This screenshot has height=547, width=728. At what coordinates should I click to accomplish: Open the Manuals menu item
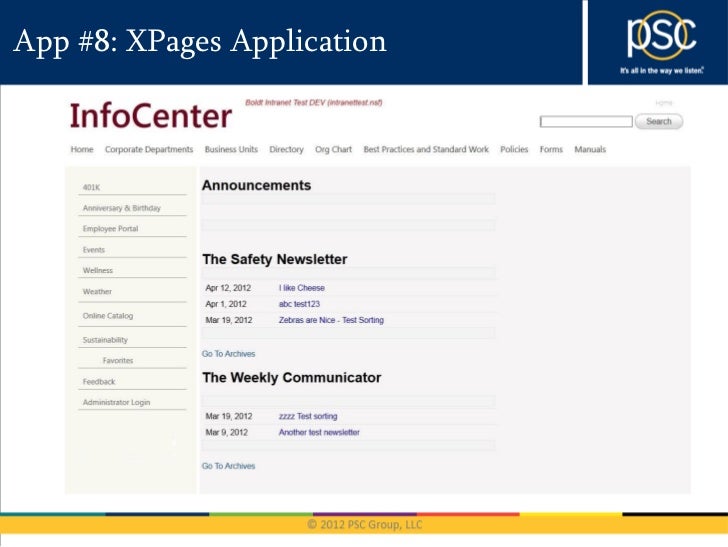[x=590, y=150]
